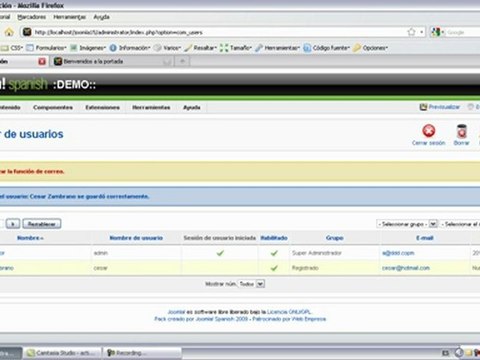The width and height of the screenshot is (480, 360).
Task: Sort by Nombre column header
Action: point(30,238)
